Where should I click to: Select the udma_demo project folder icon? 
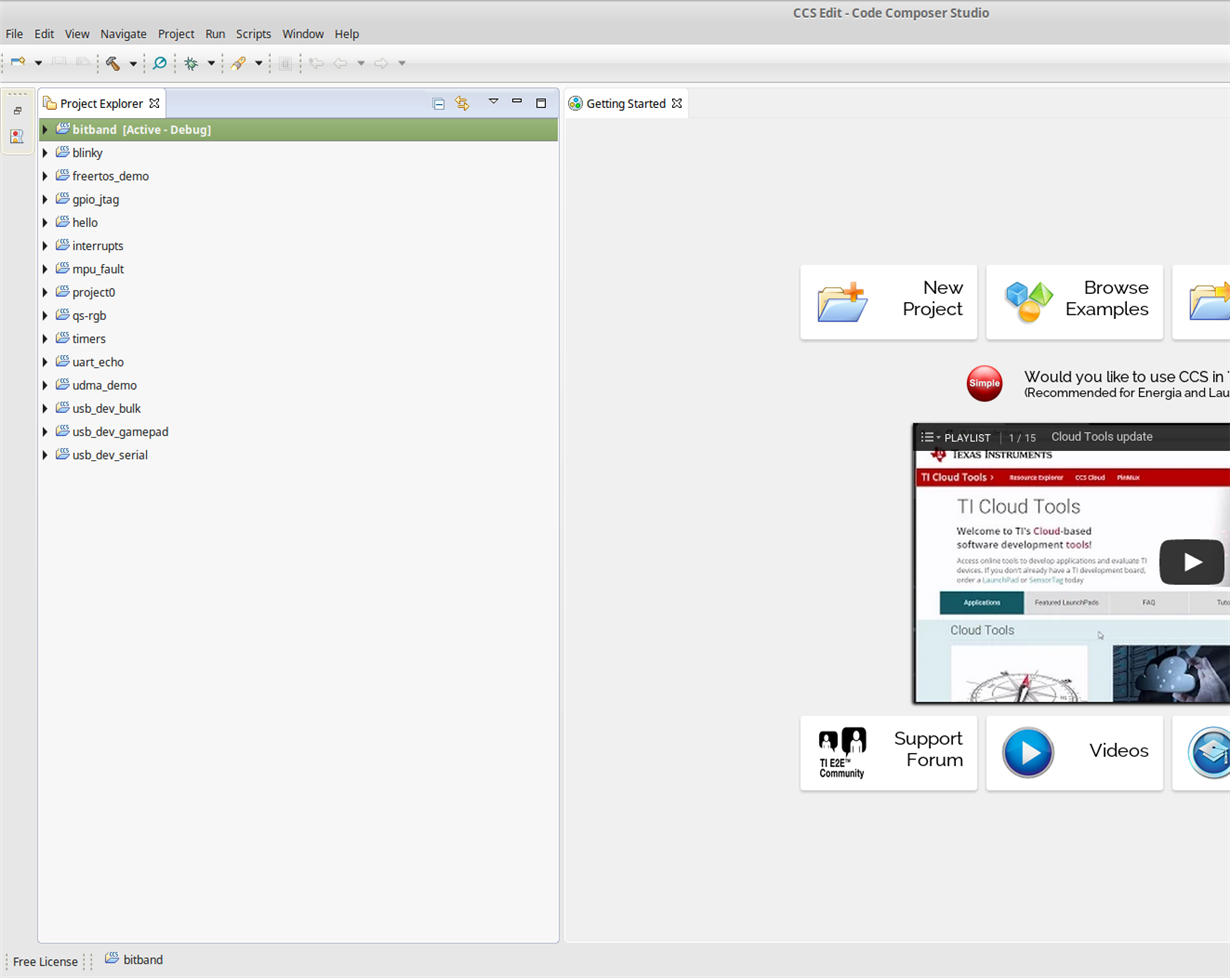(x=62, y=385)
